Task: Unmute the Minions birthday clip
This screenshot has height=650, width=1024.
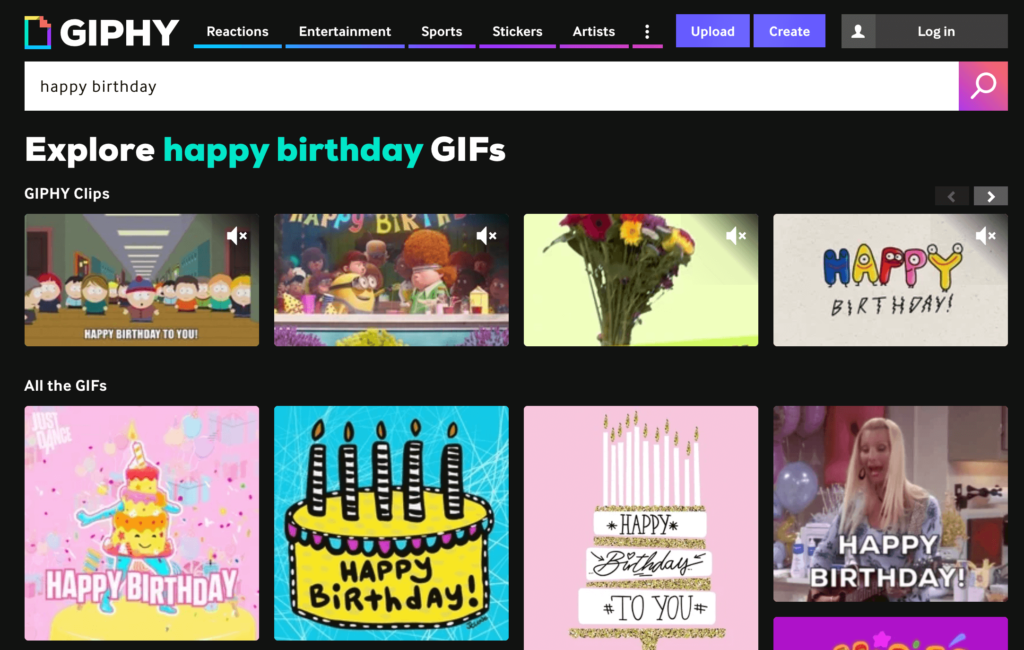Action: coord(486,236)
